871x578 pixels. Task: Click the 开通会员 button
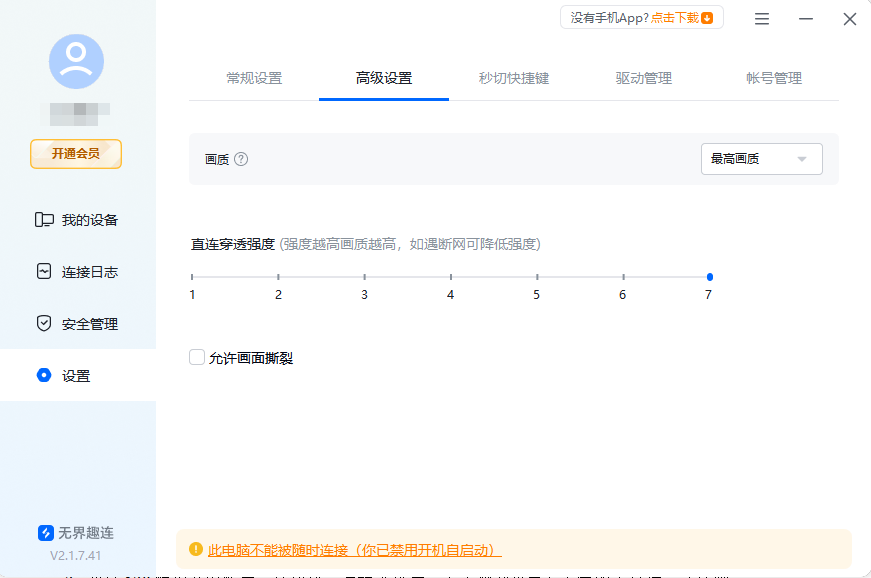click(x=75, y=154)
